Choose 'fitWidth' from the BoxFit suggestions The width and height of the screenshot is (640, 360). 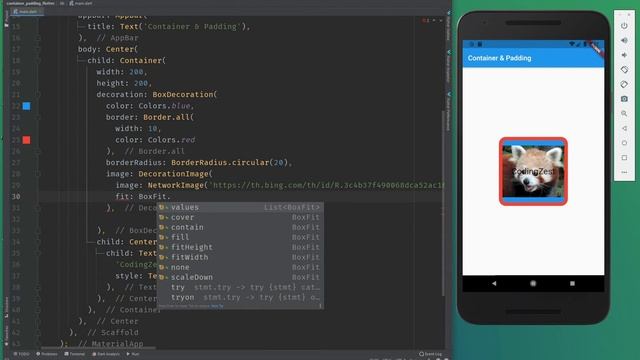pyautogui.click(x=240, y=257)
